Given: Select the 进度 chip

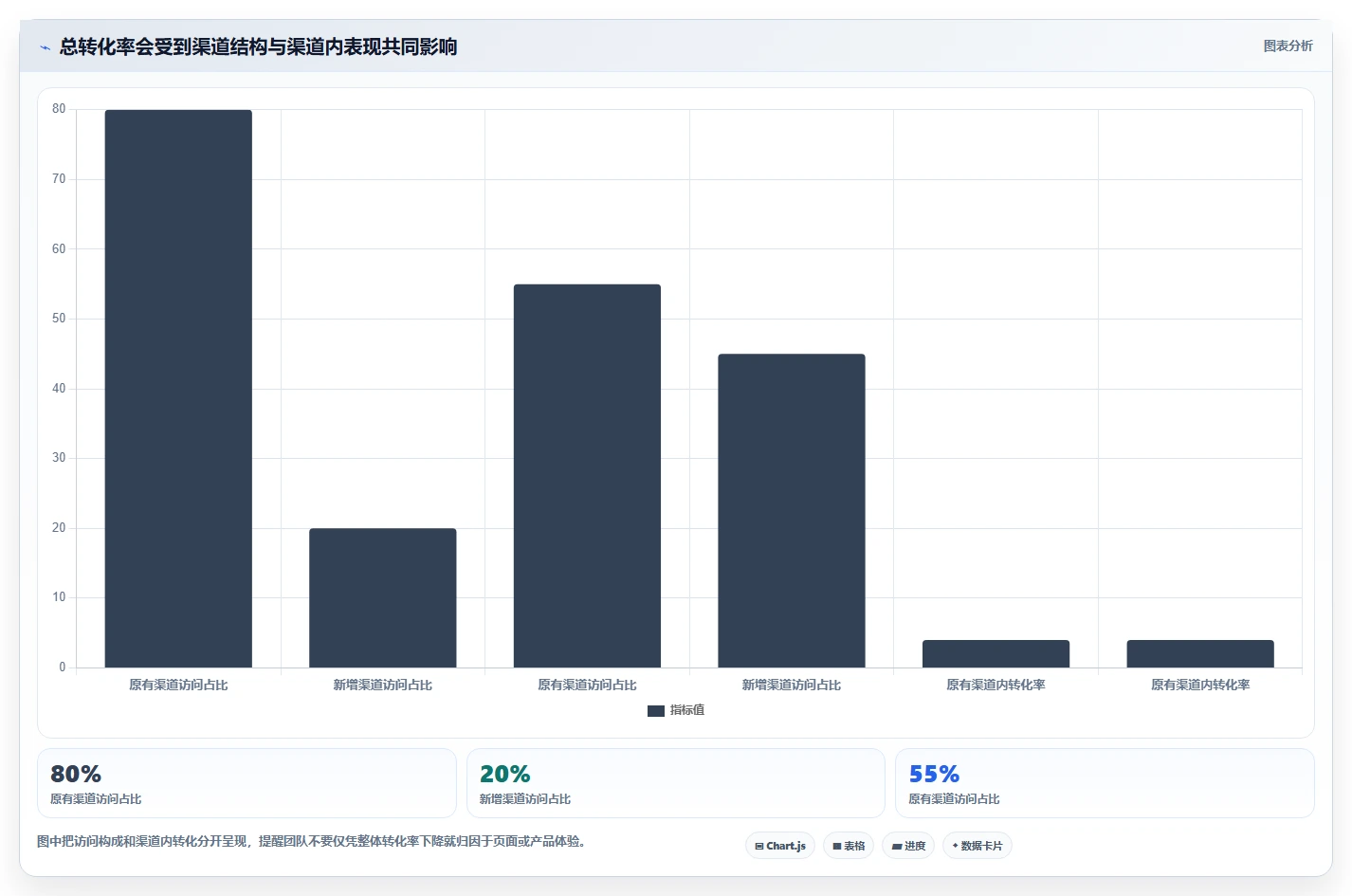Looking at the screenshot, I should tap(908, 846).
